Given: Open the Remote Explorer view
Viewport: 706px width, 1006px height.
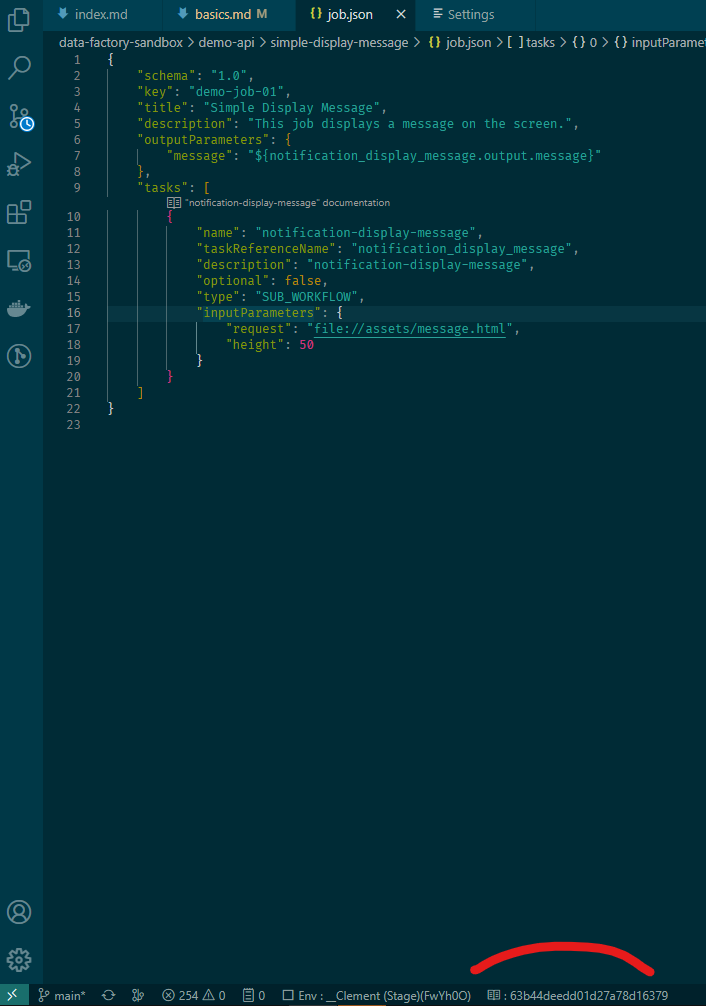Looking at the screenshot, I should coord(20,261).
